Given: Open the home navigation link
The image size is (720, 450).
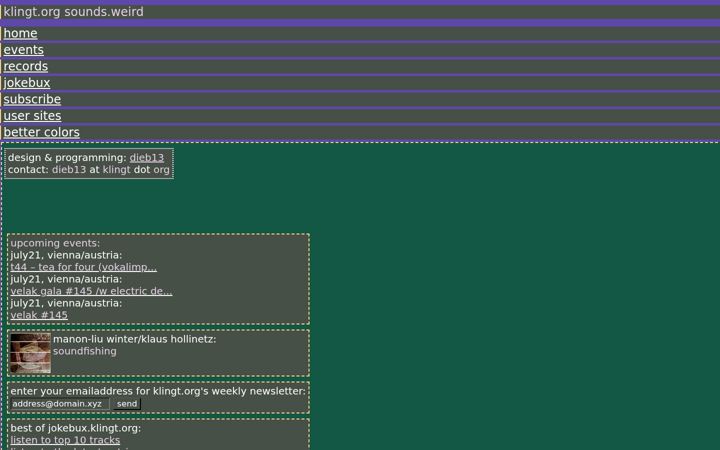Looking at the screenshot, I should (x=20, y=34).
